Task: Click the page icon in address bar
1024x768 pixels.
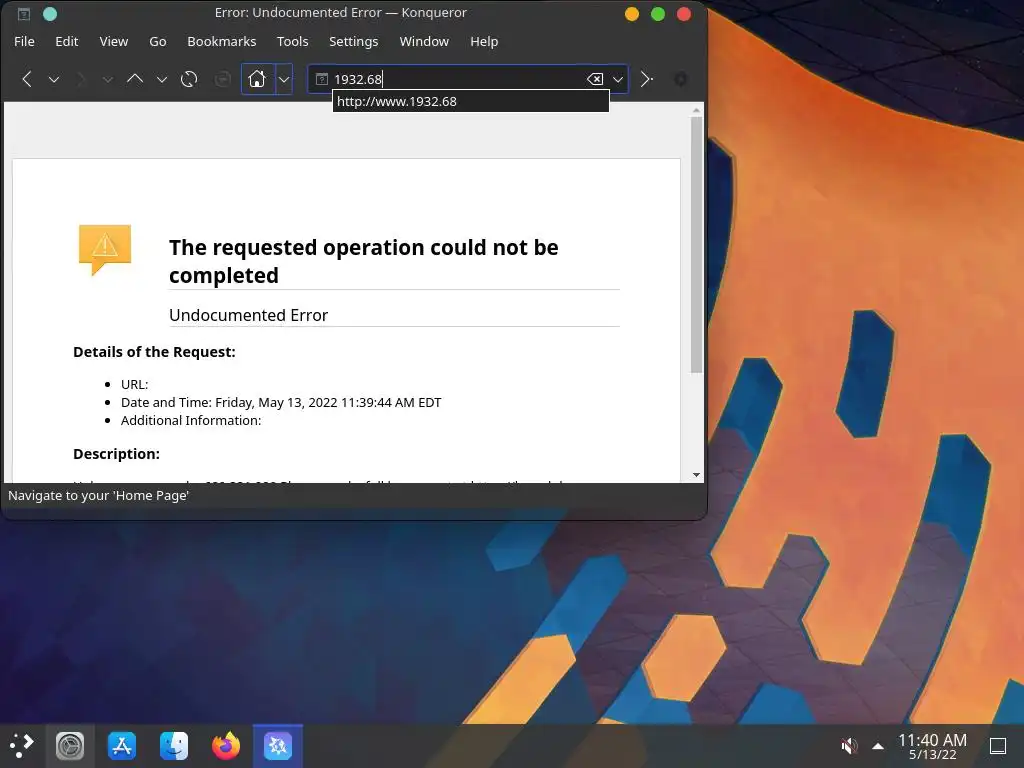Action: (x=321, y=79)
